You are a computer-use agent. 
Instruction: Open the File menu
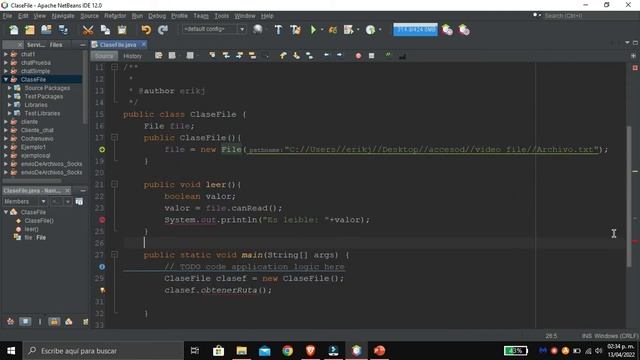coord(7,16)
